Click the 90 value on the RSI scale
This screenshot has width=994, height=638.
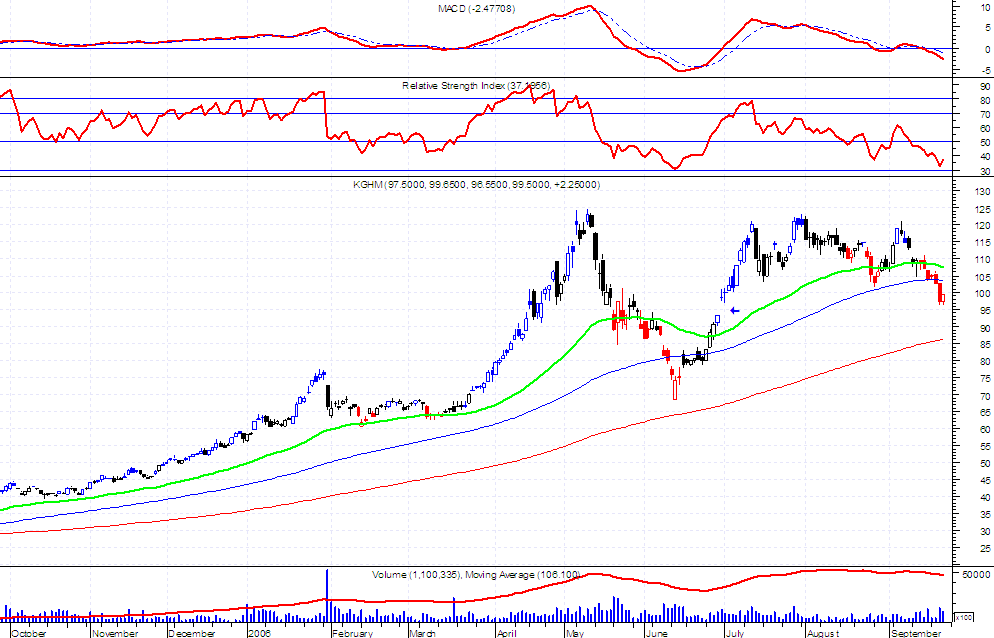coord(985,86)
